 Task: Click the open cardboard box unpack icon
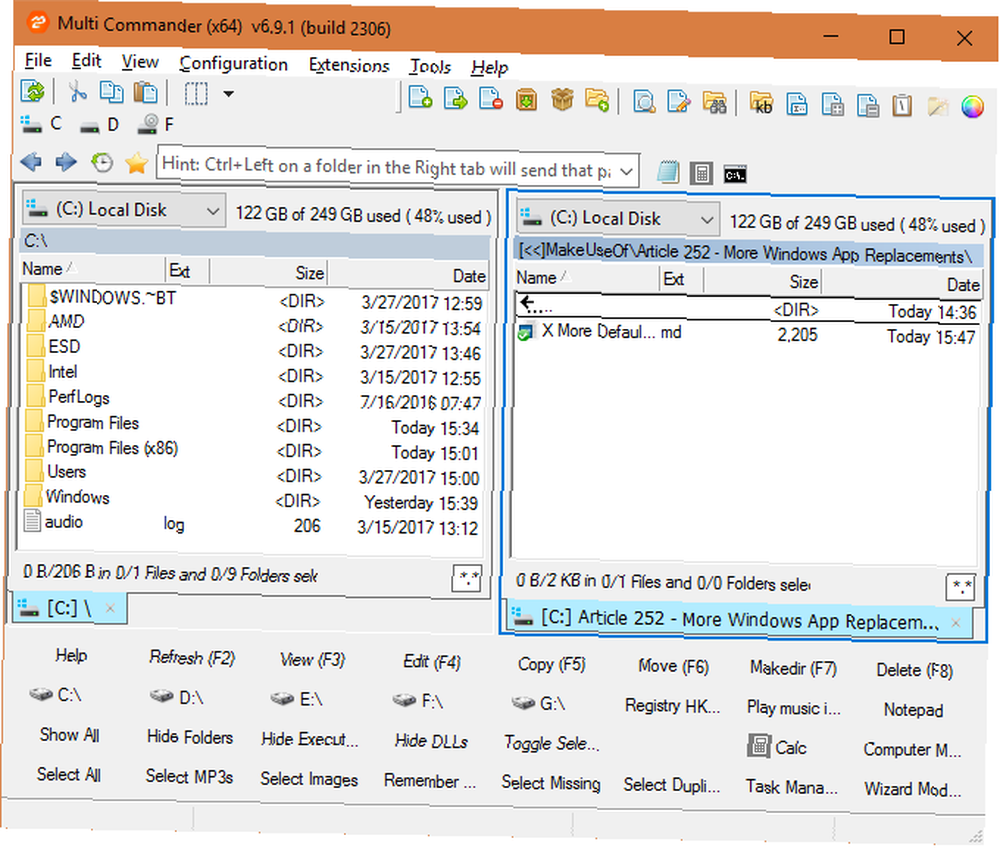click(x=562, y=100)
